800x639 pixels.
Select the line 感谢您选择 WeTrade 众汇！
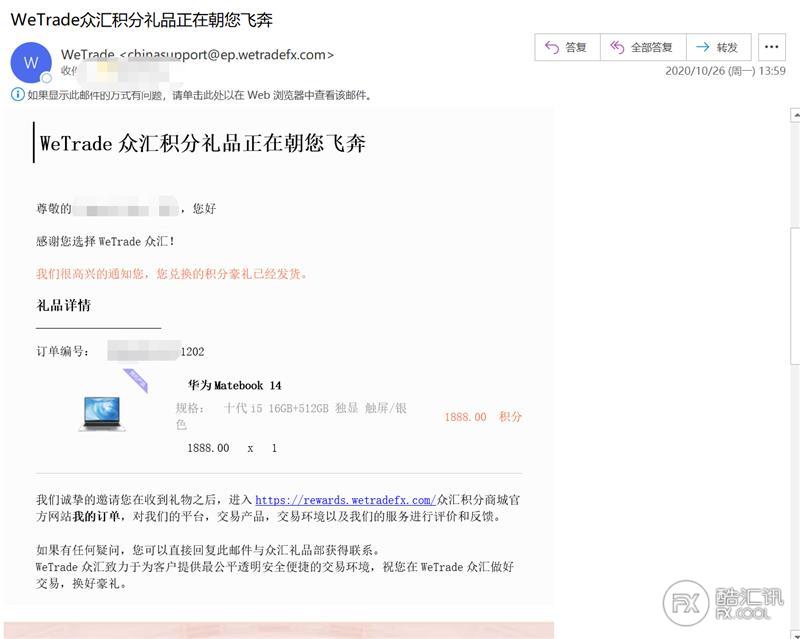[x=106, y=241]
